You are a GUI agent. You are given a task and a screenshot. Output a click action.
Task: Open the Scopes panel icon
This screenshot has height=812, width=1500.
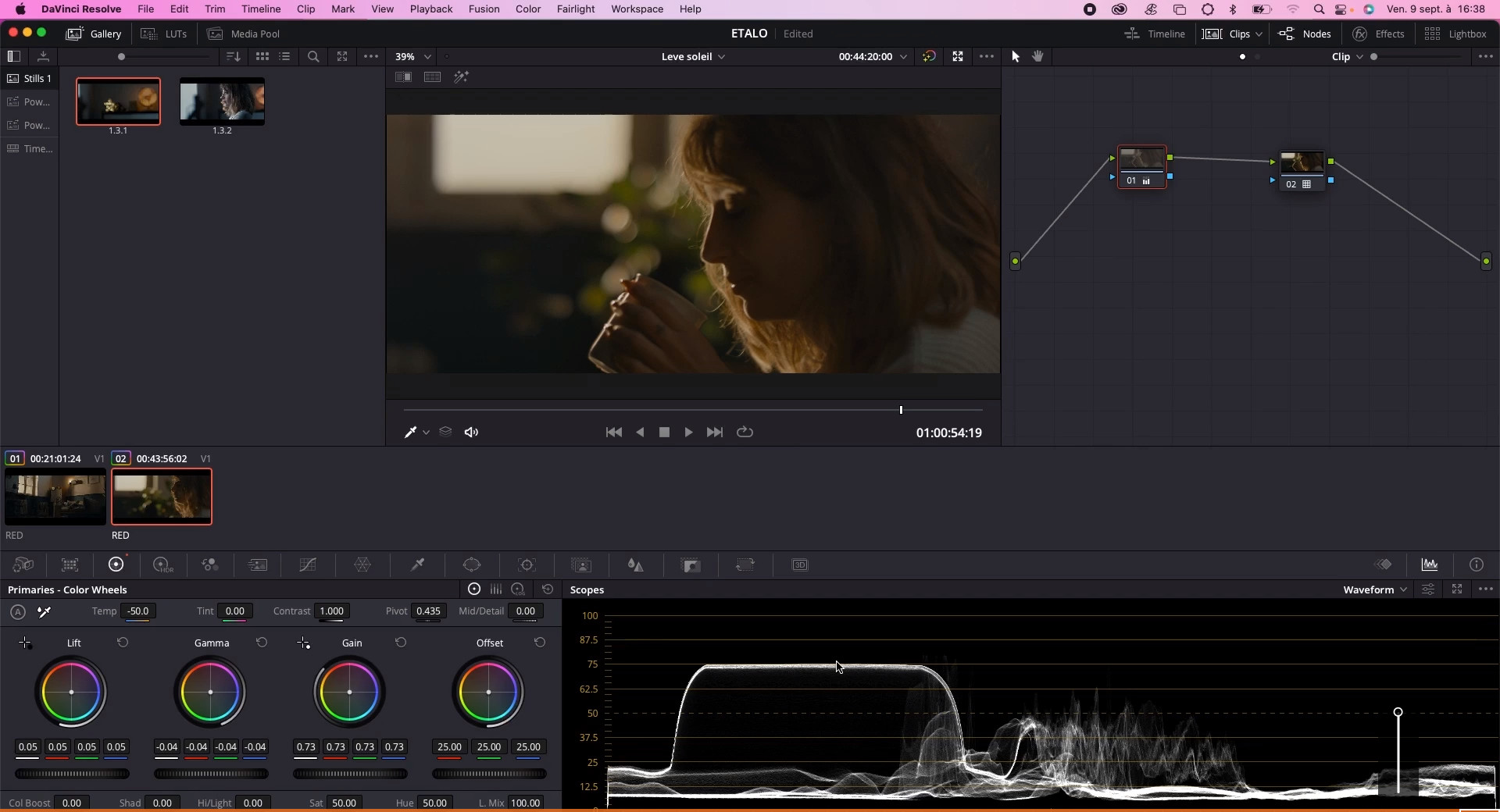click(x=1430, y=565)
